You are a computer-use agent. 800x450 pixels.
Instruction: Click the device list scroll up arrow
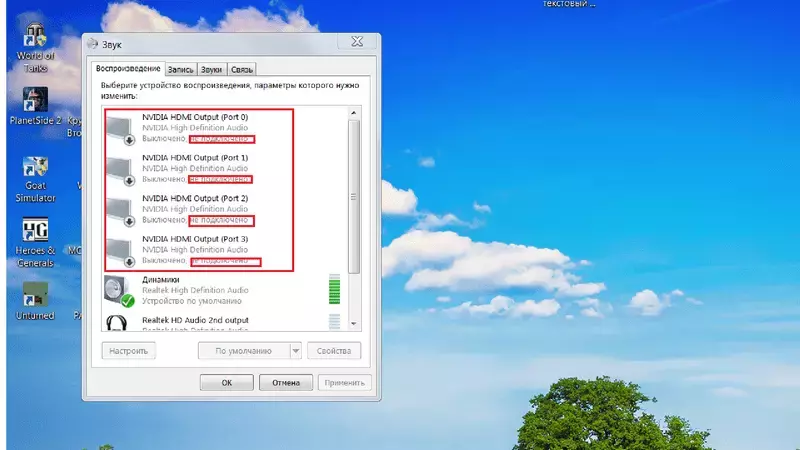[x=354, y=113]
